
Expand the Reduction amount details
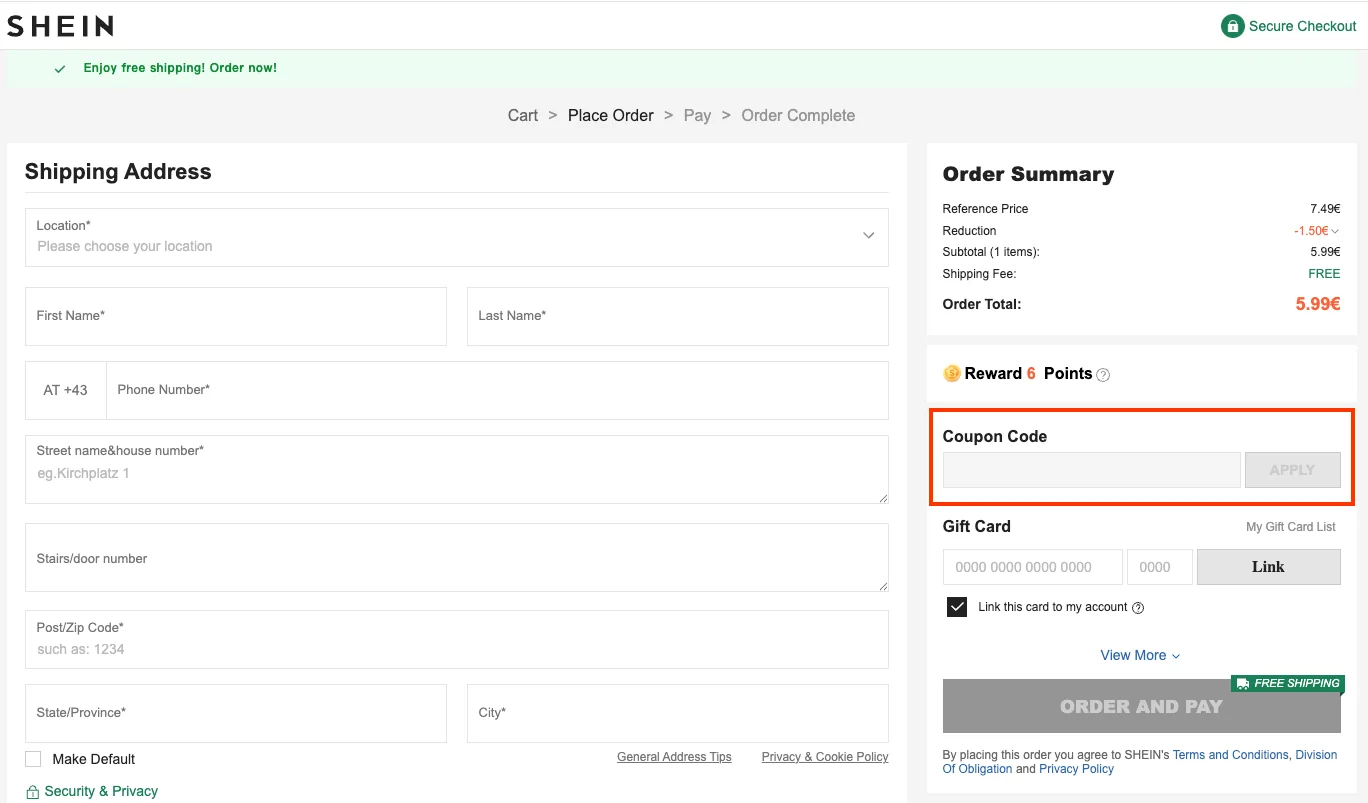tap(1334, 231)
